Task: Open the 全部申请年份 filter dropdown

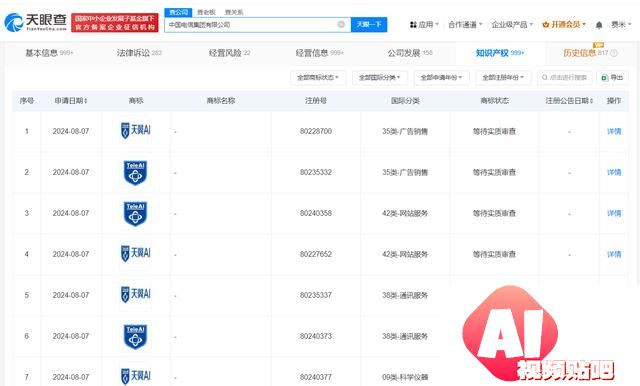Action: pos(442,78)
